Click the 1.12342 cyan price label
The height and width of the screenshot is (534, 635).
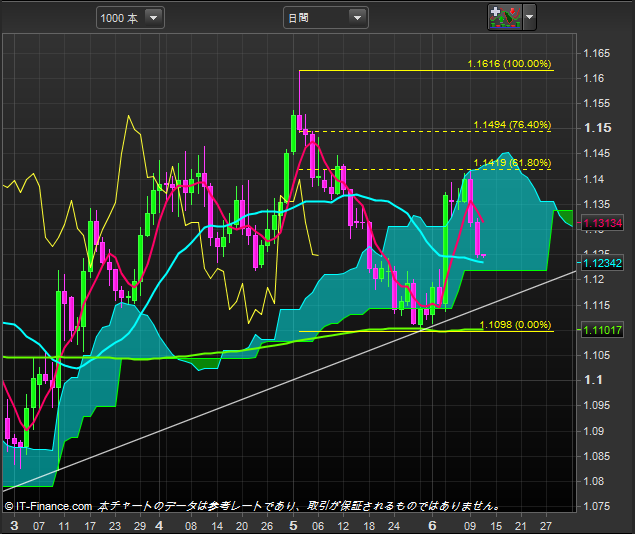pos(602,263)
